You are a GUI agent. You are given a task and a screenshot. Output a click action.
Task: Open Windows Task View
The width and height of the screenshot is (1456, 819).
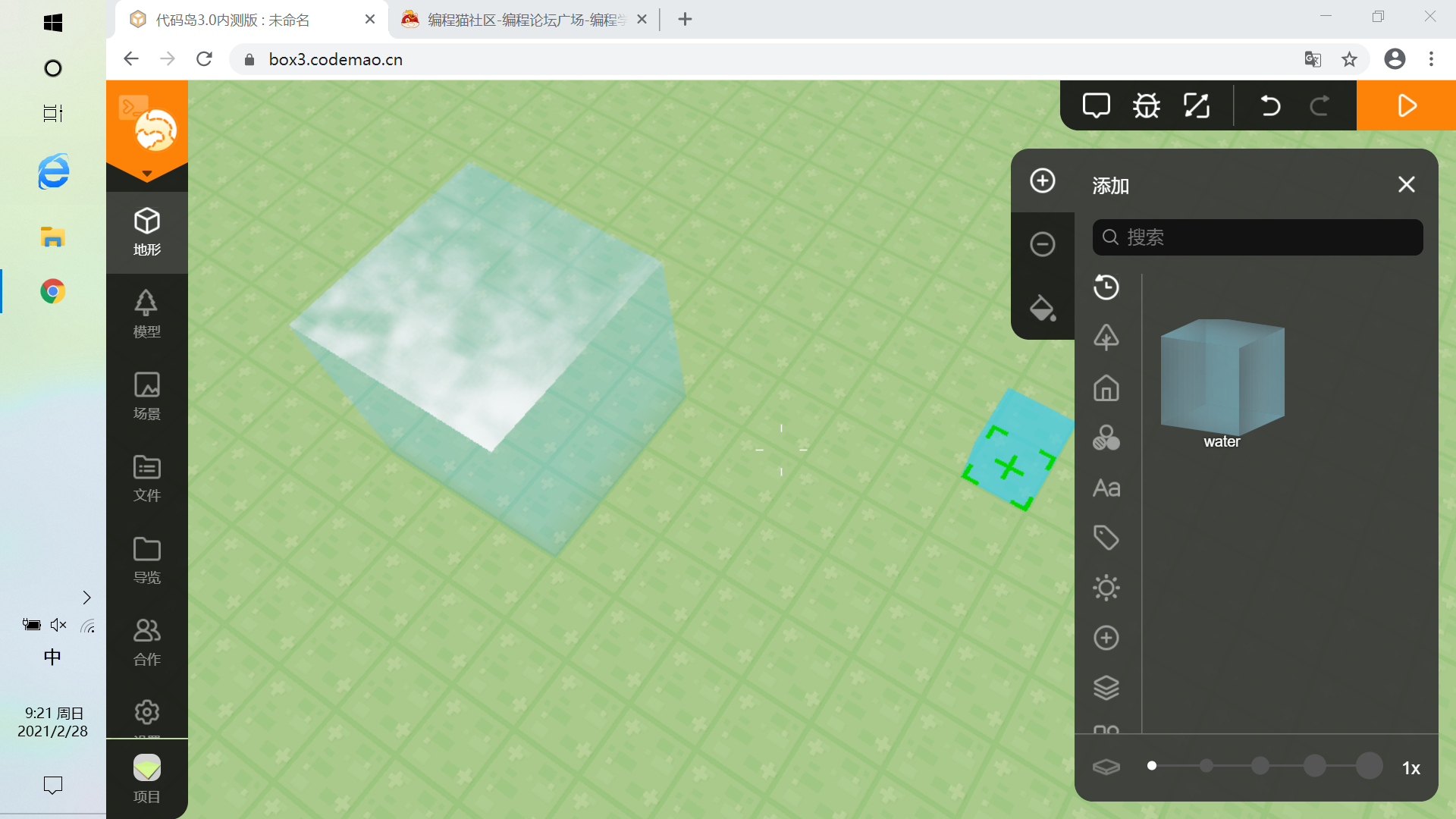[53, 114]
